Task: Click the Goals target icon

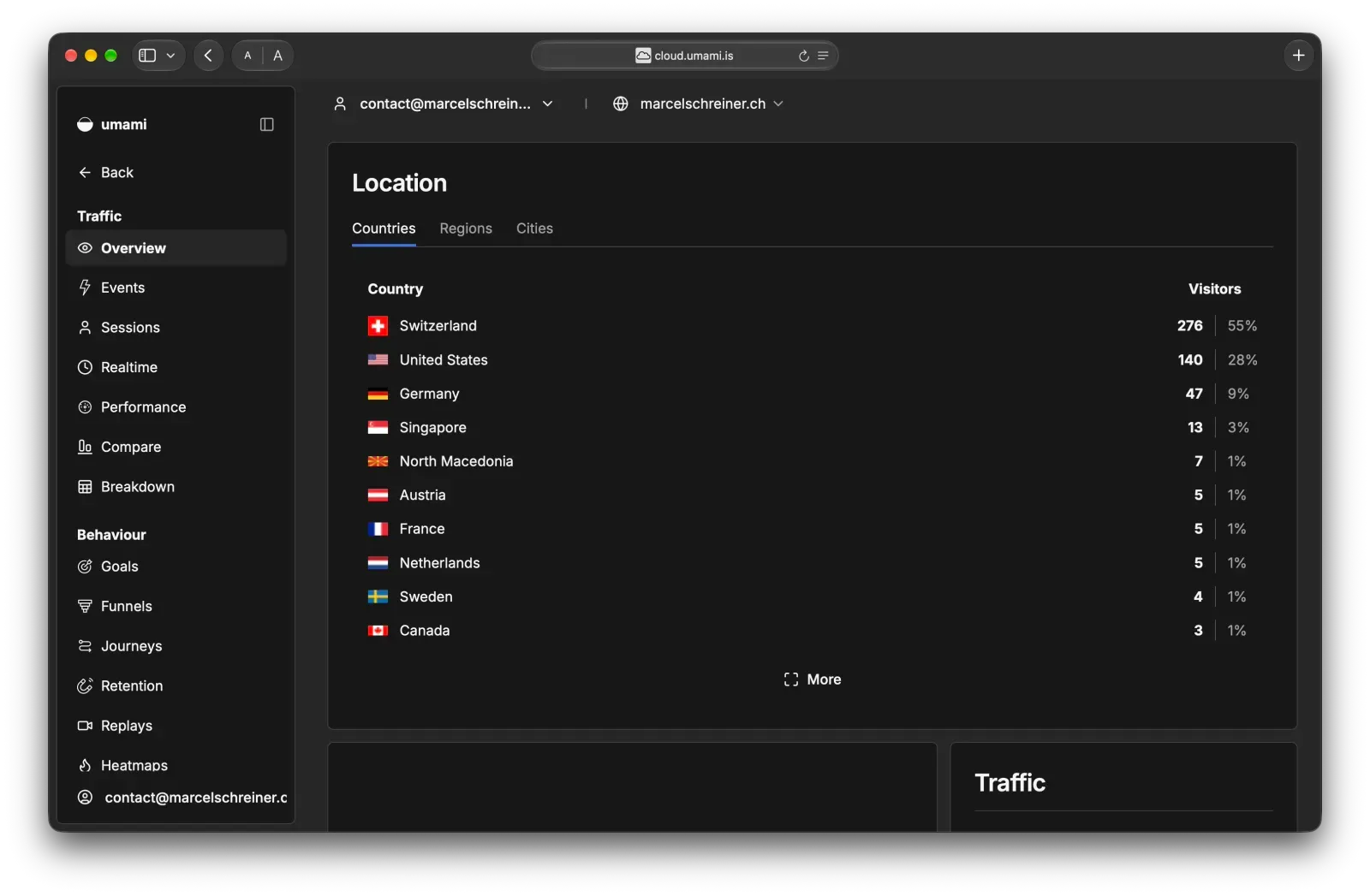Action: pos(85,567)
